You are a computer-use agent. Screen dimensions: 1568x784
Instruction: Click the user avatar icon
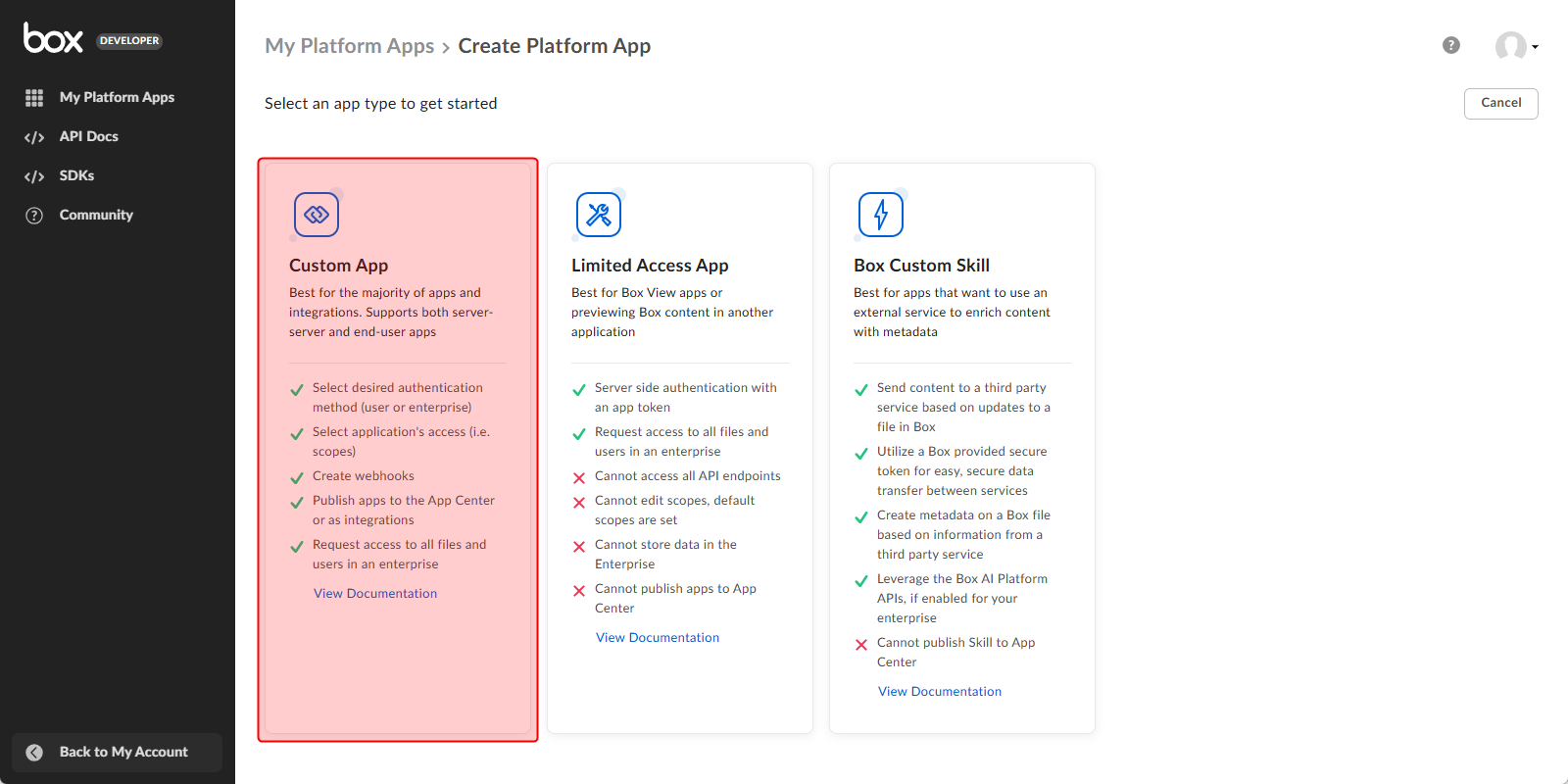pyautogui.click(x=1510, y=46)
